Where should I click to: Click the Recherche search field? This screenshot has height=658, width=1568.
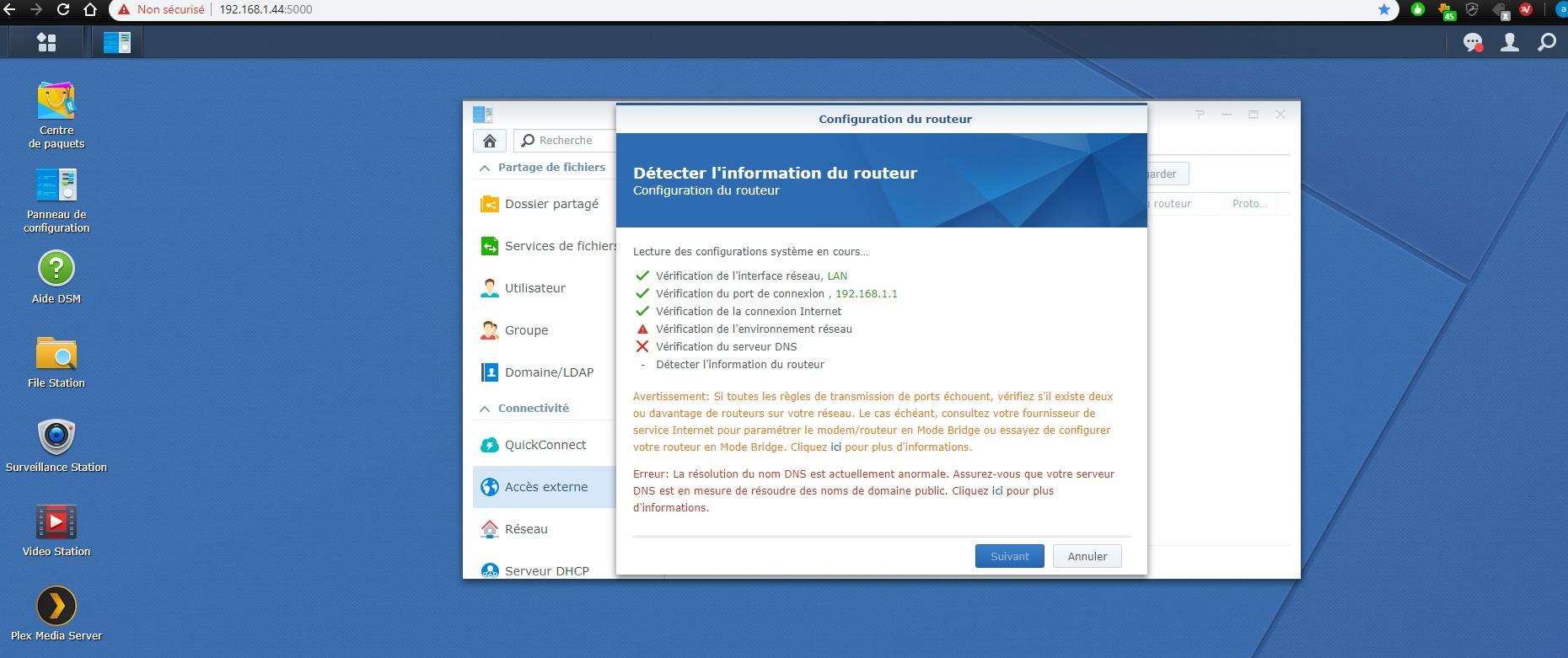point(566,141)
